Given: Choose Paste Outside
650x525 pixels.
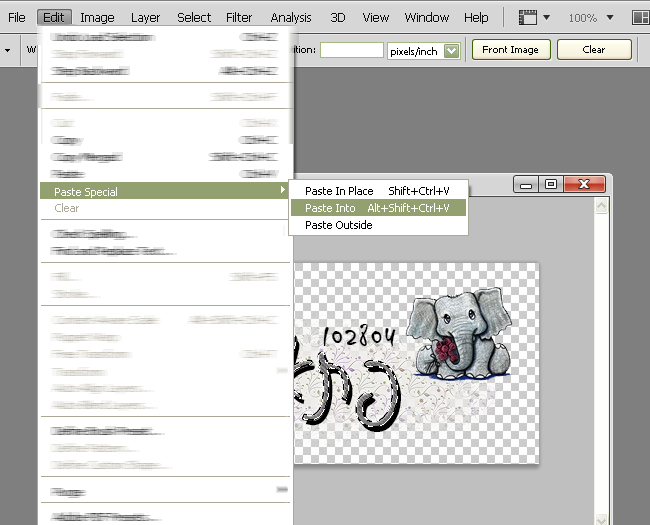Looking at the screenshot, I should [x=378, y=225].
